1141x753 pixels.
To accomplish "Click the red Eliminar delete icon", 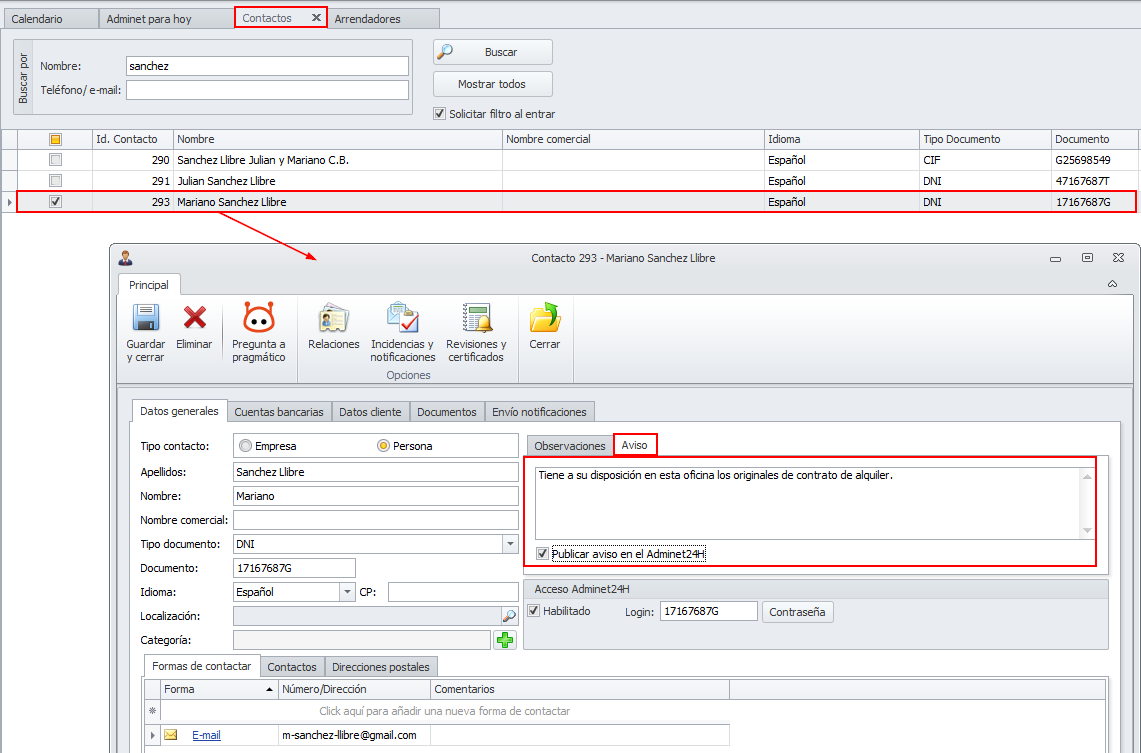I will (194, 319).
